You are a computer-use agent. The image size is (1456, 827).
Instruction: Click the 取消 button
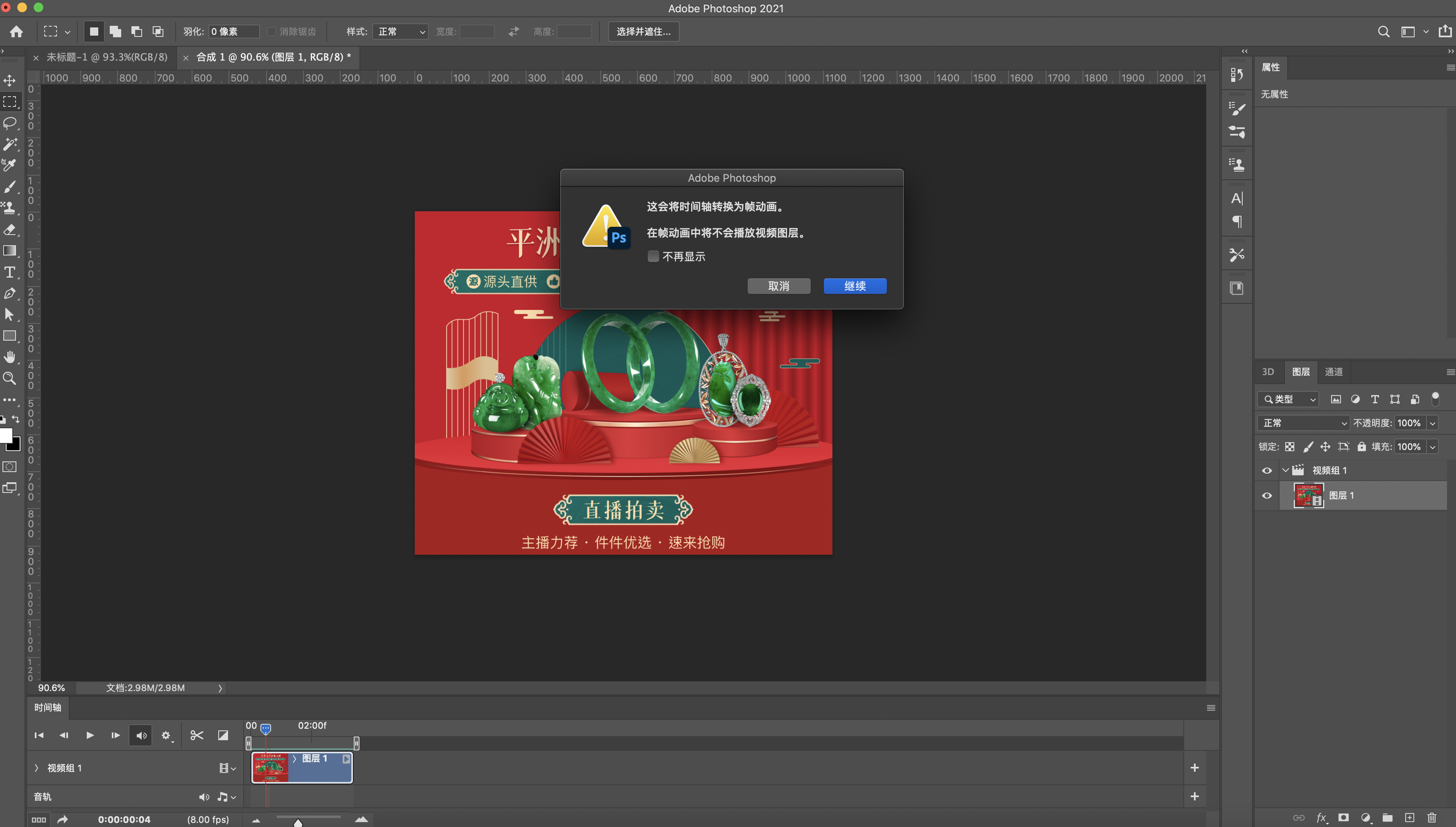778,286
